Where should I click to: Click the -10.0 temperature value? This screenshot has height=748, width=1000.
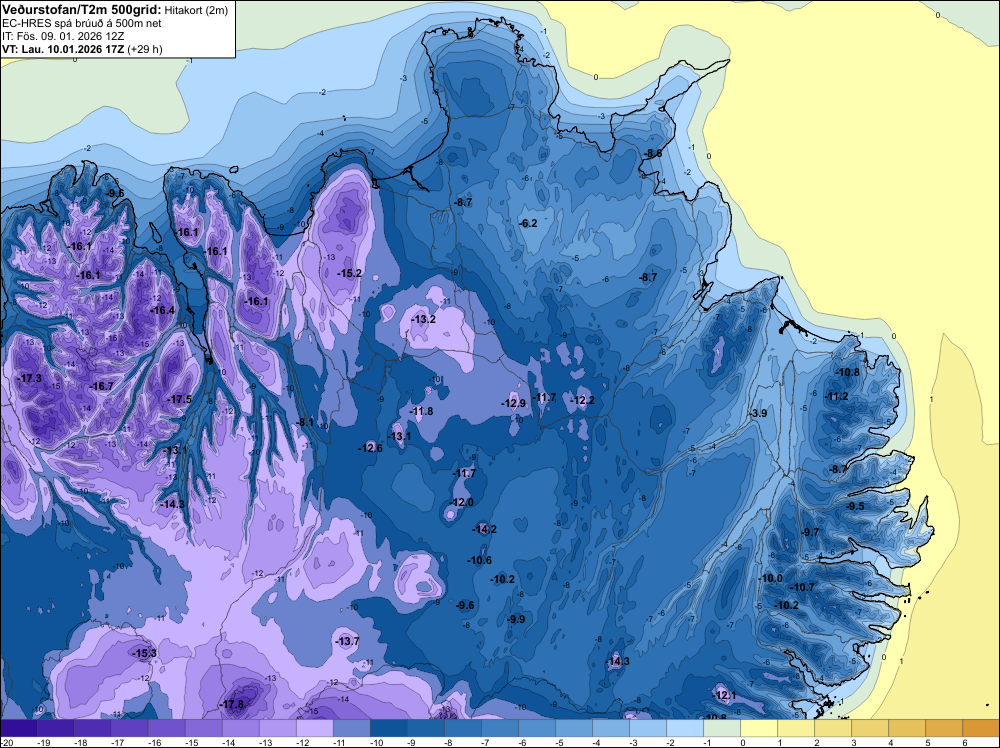point(770,578)
